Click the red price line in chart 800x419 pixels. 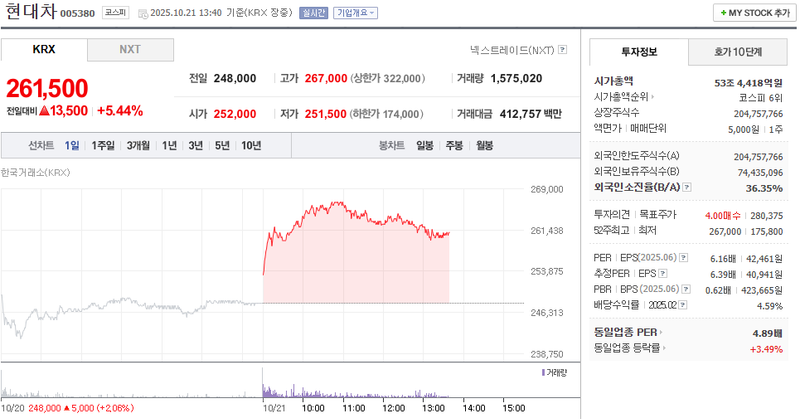click(340, 207)
